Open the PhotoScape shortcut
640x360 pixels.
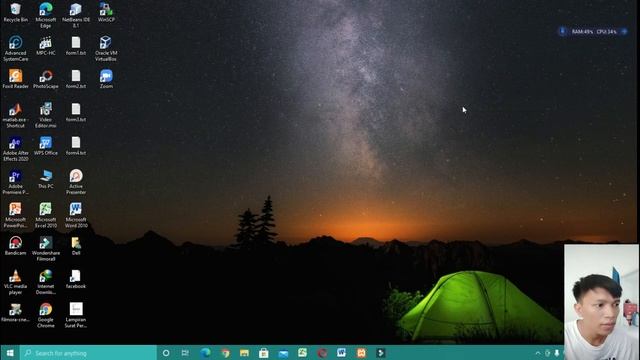tap(46, 79)
